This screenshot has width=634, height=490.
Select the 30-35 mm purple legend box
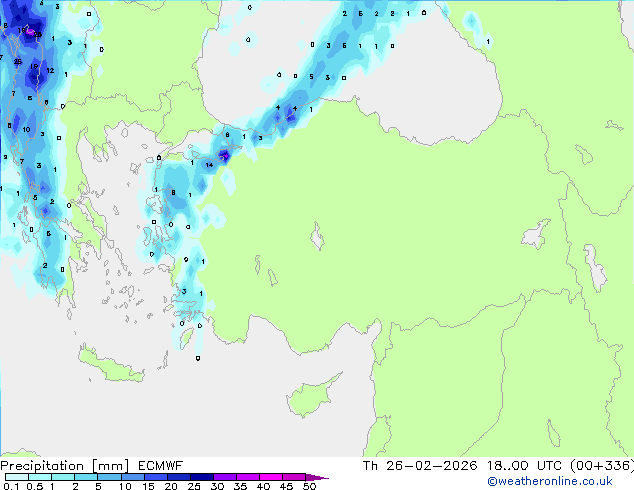point(225,477)
